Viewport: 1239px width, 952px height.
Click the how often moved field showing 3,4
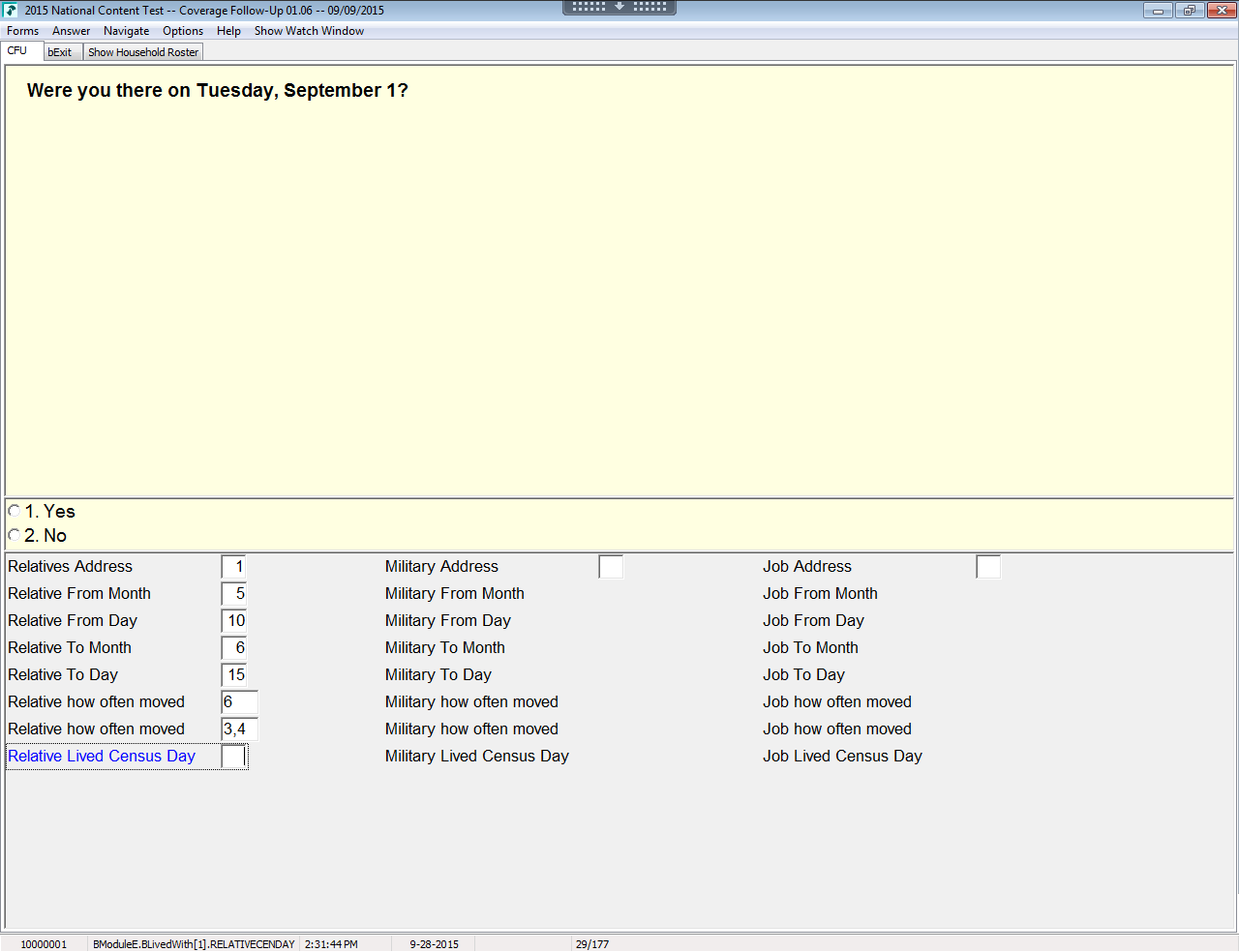point(239,729)
